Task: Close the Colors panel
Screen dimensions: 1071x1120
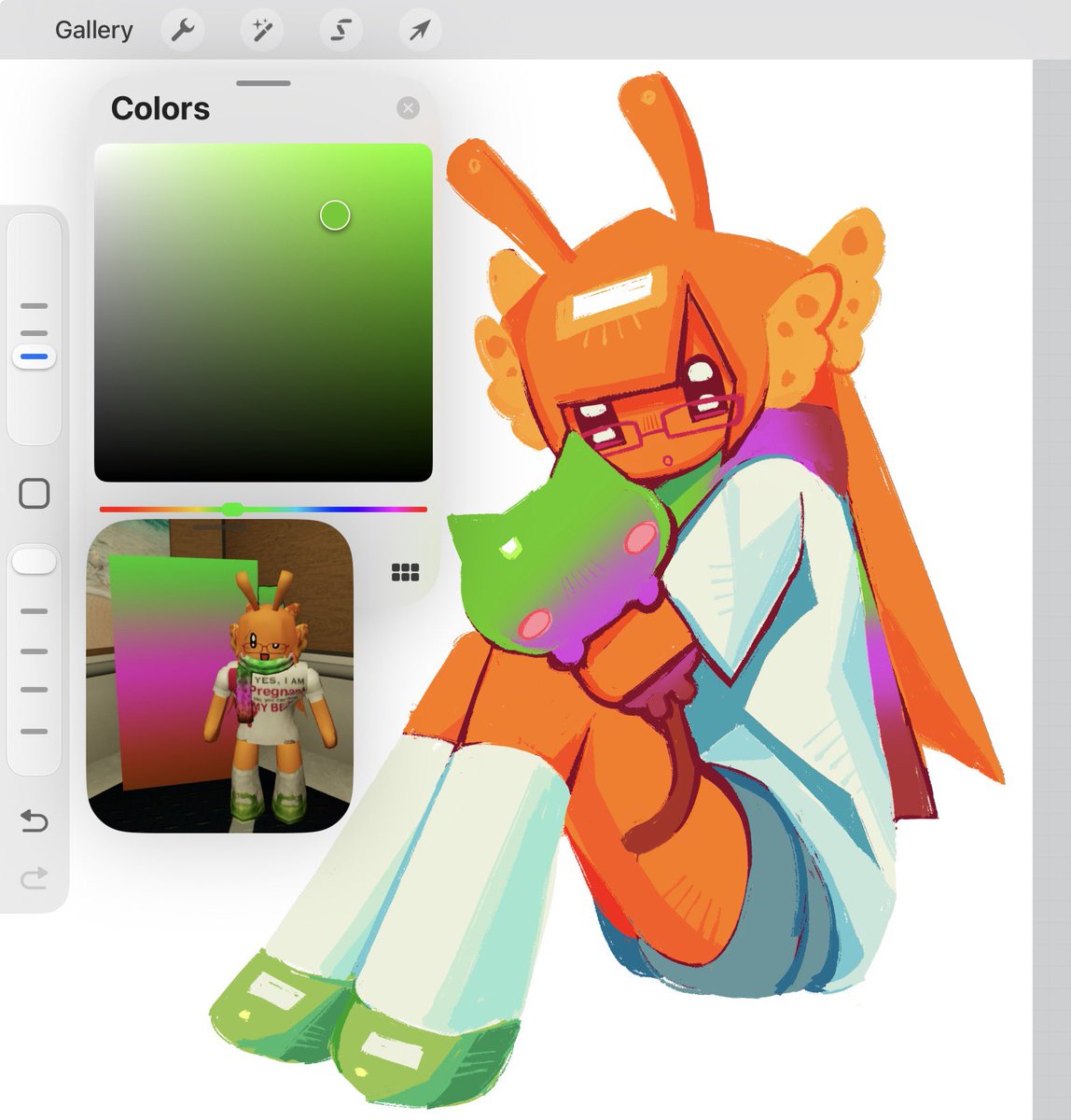Action: [x=408, y=108]
